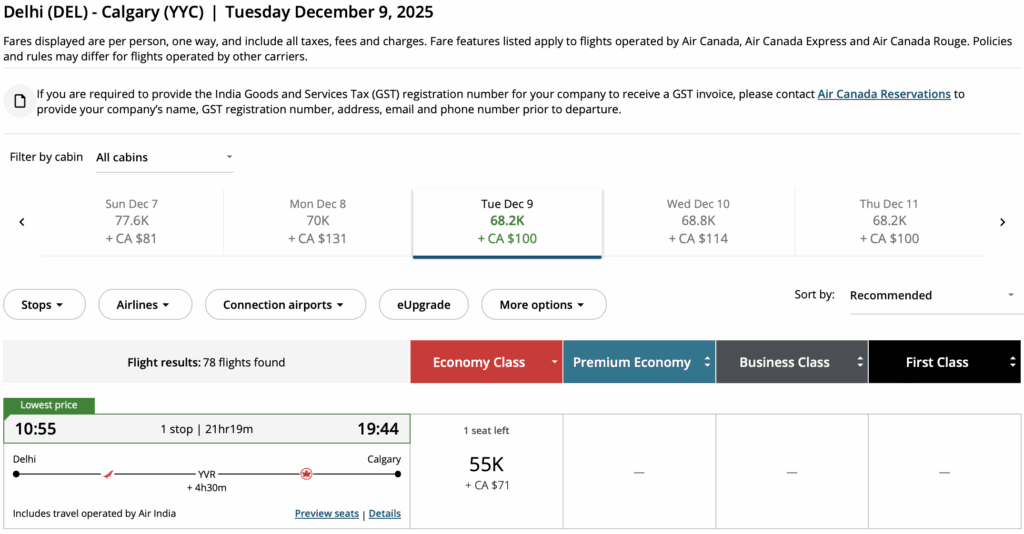Click the Air Canada maple leaf icon
Image resolution: width=1024 pixels, height=534 pixels.
(306, 474)
